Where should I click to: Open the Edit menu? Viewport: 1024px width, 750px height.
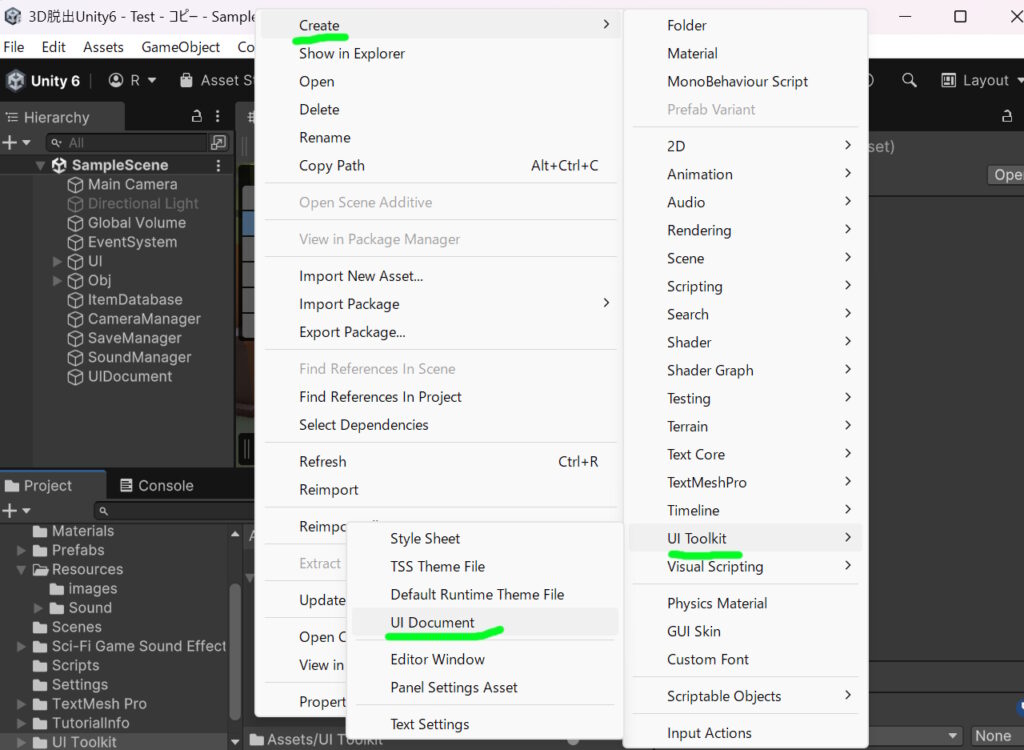[54, 47]
